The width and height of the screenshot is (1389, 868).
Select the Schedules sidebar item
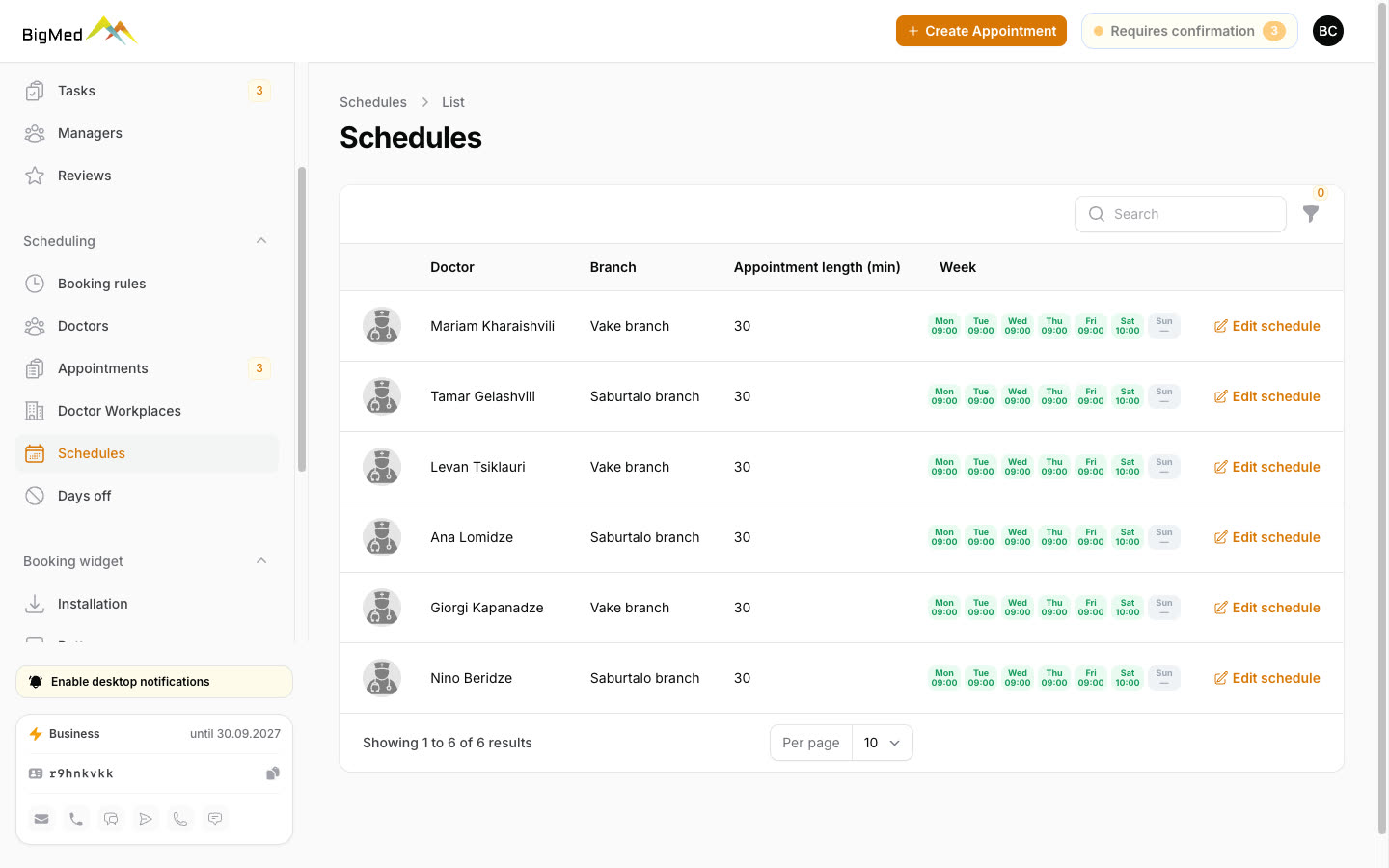click(147, 453)
